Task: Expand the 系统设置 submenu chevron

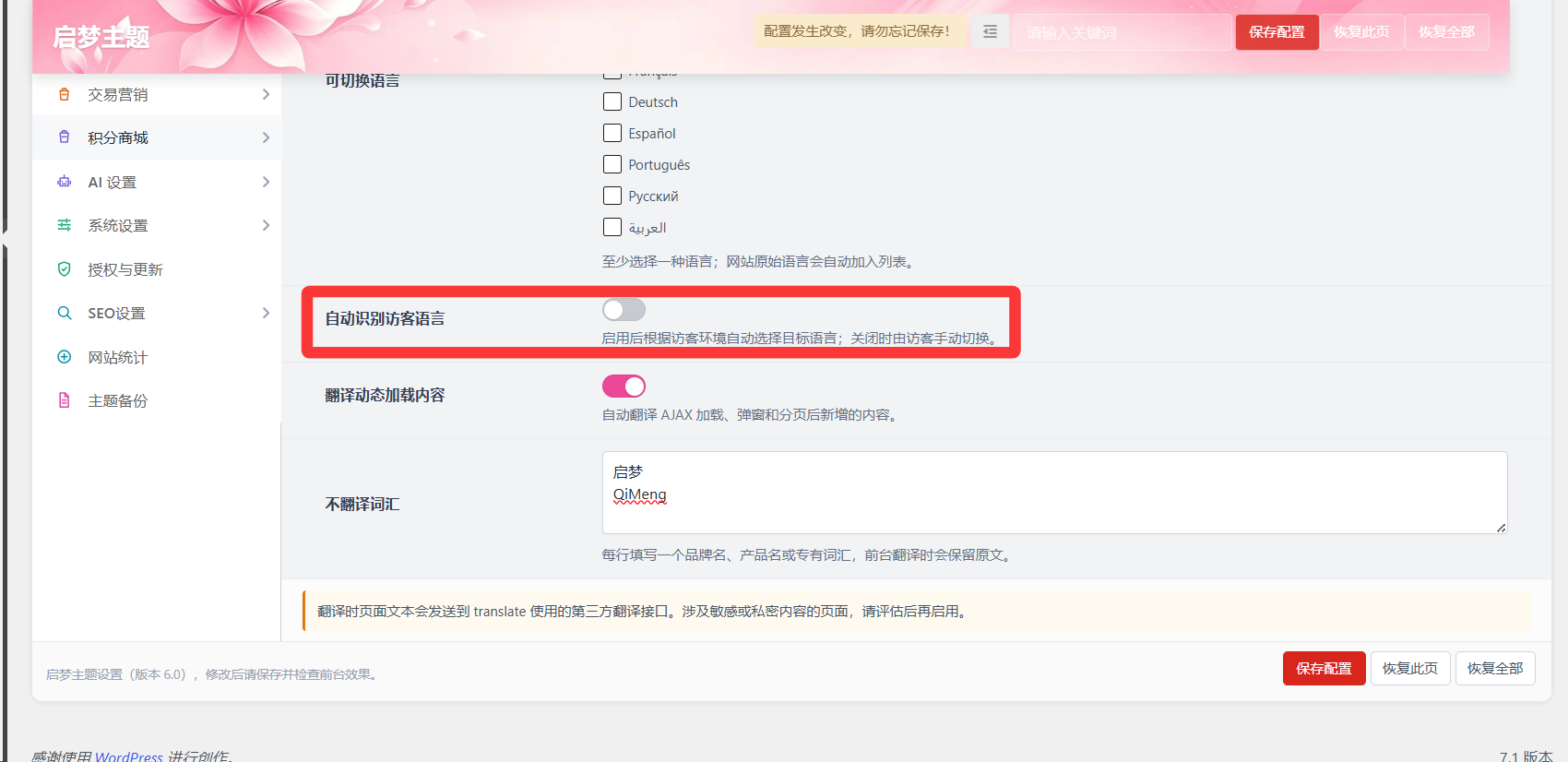Action: pos(266,225)
